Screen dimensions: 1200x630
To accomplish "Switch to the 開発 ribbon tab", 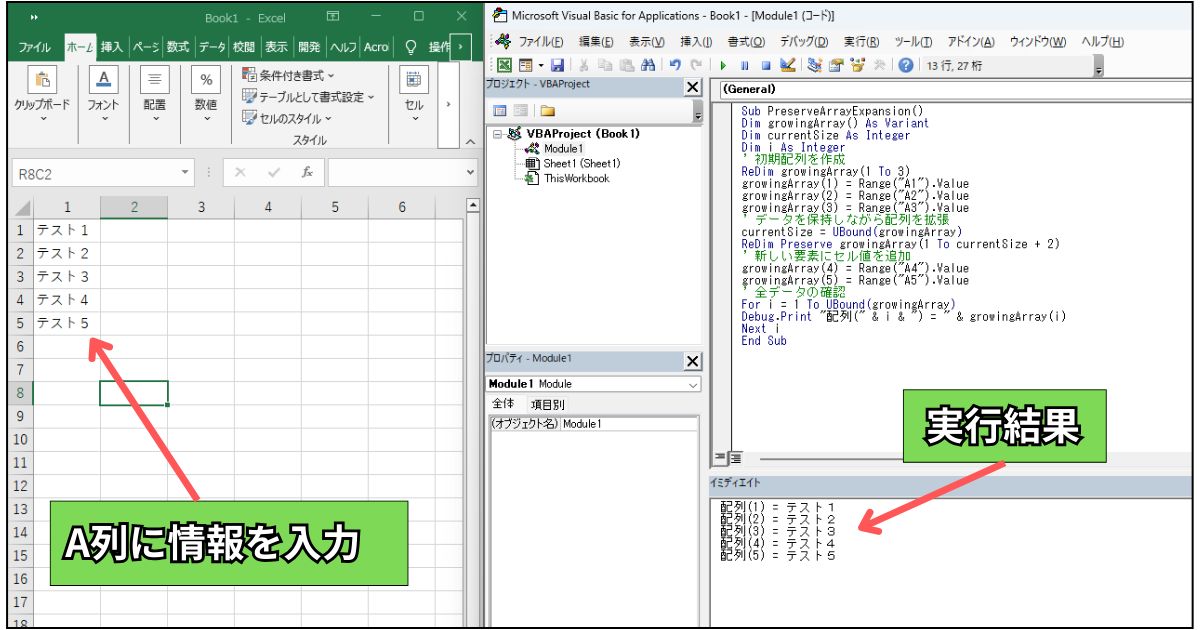I will point(310,47).
